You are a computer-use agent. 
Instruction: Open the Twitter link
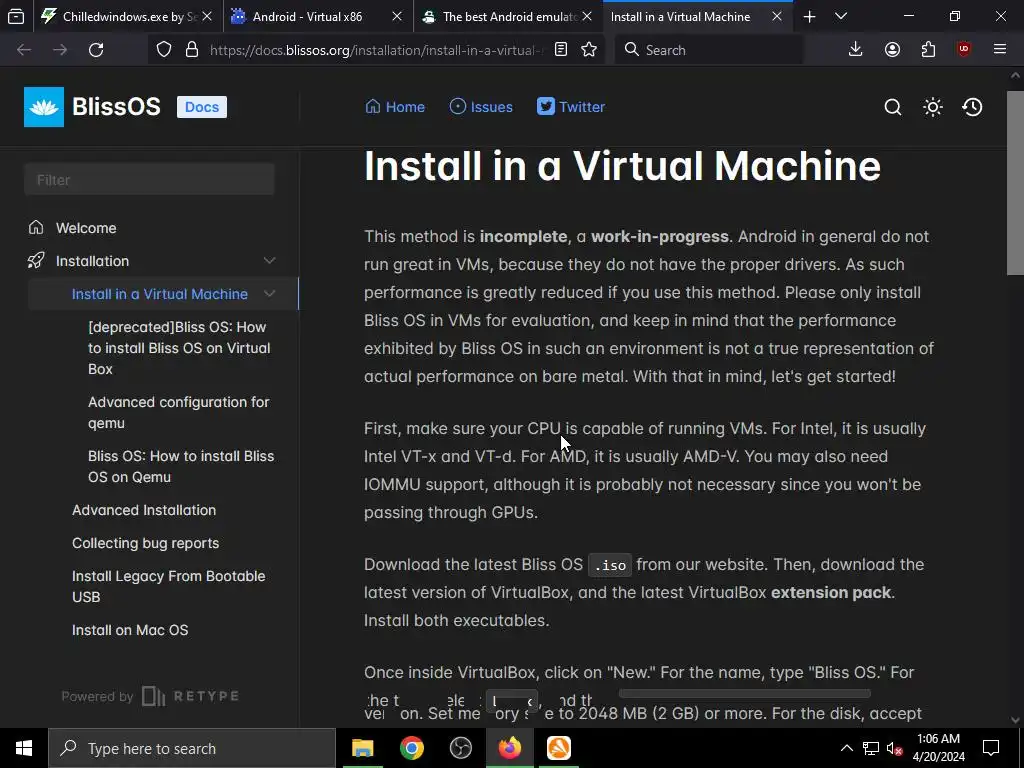[x=571, y=106]
